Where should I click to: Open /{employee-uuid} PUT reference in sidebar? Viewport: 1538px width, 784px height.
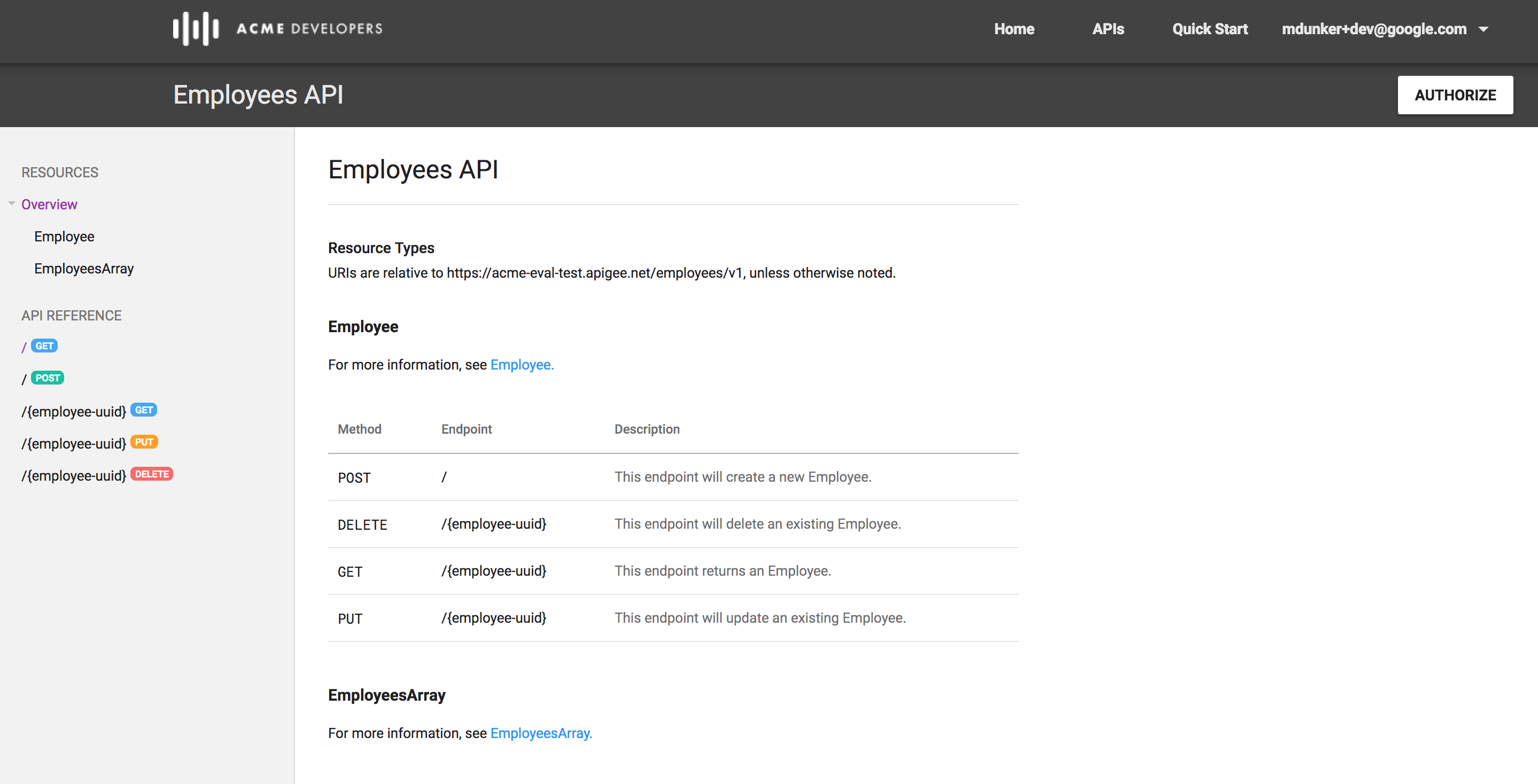90,443
